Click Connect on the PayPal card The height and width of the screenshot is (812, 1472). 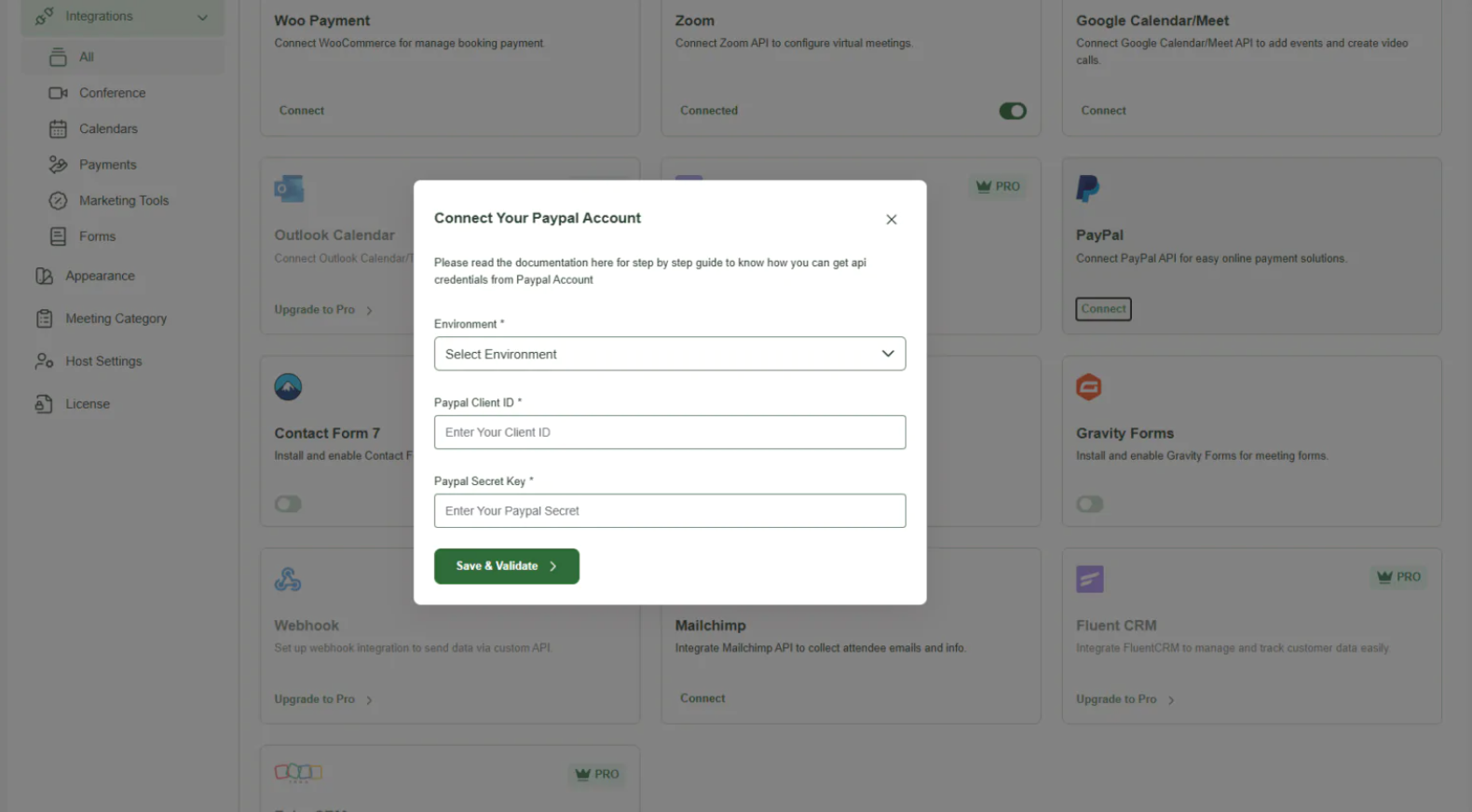coord(1104,309)
